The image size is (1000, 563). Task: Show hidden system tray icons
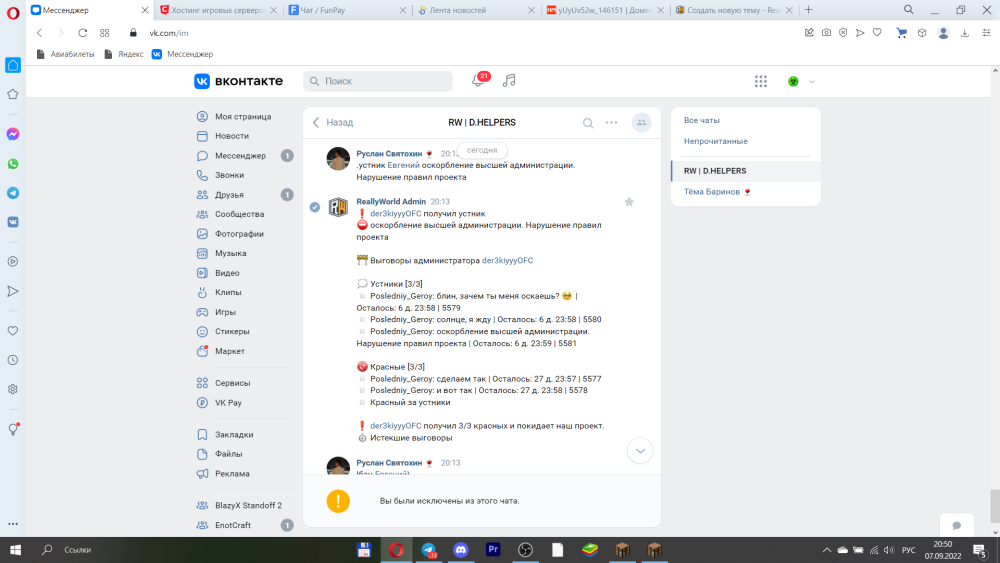(827, 550)
